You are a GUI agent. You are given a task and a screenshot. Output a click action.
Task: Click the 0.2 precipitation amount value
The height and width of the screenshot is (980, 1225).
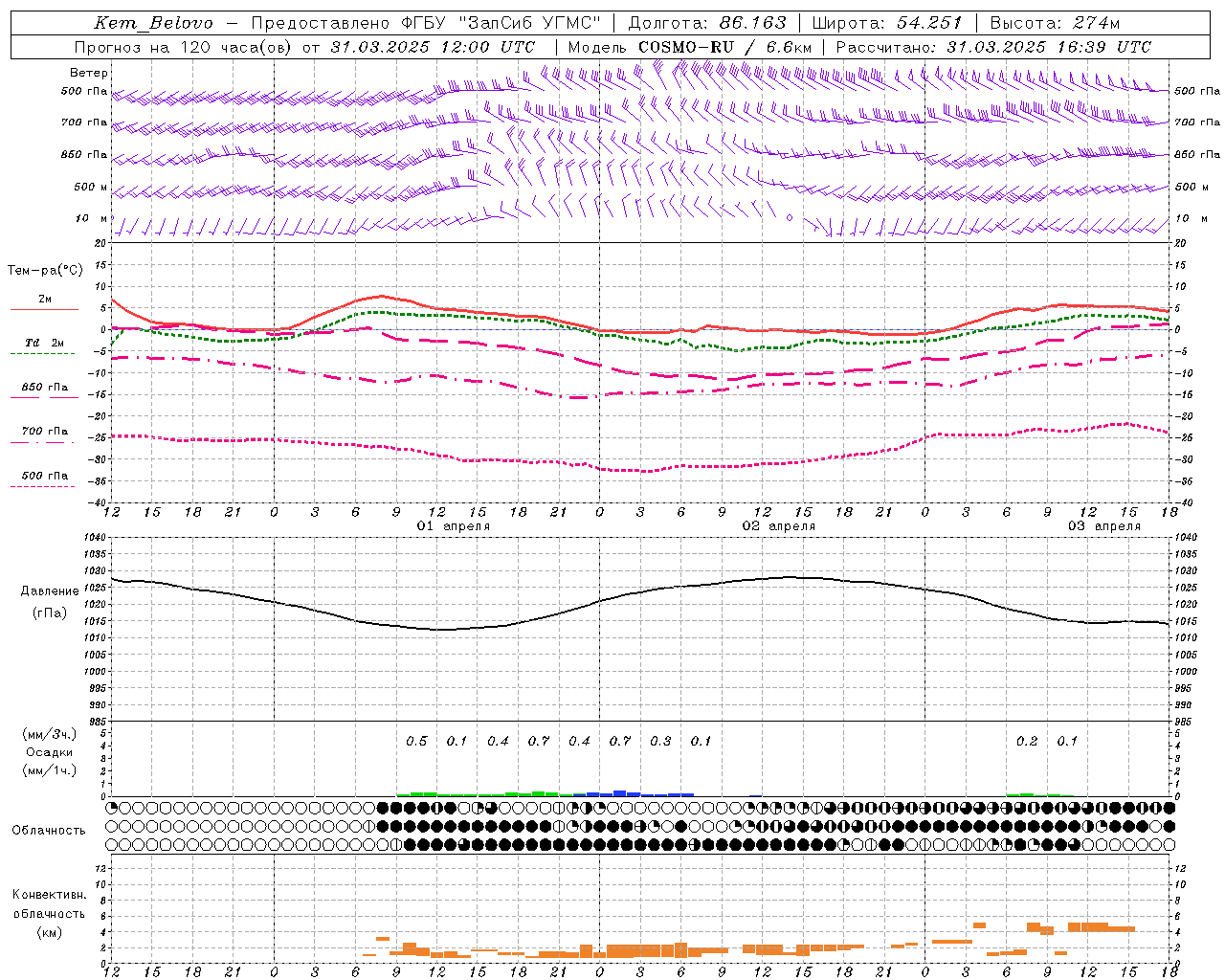coord(1027,741)
